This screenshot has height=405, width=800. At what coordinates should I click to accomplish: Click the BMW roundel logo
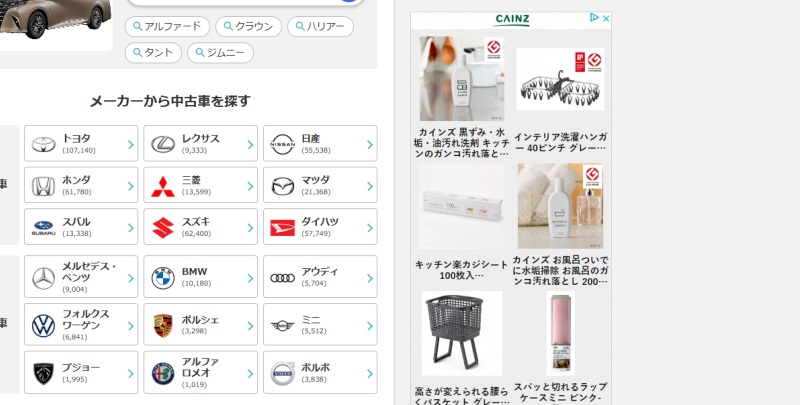tap(163, 278)
